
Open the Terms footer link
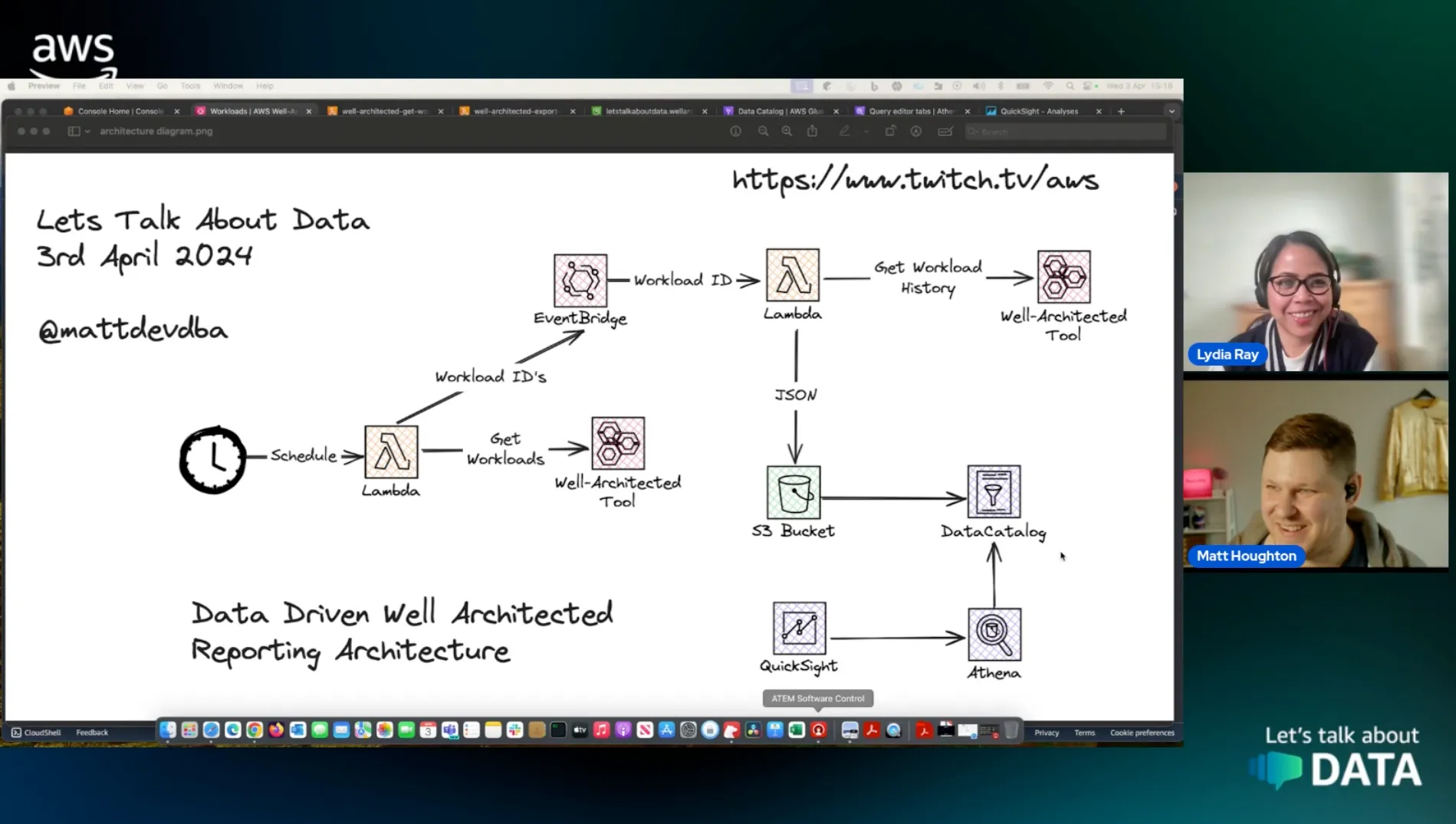[x=1084, y=733]
